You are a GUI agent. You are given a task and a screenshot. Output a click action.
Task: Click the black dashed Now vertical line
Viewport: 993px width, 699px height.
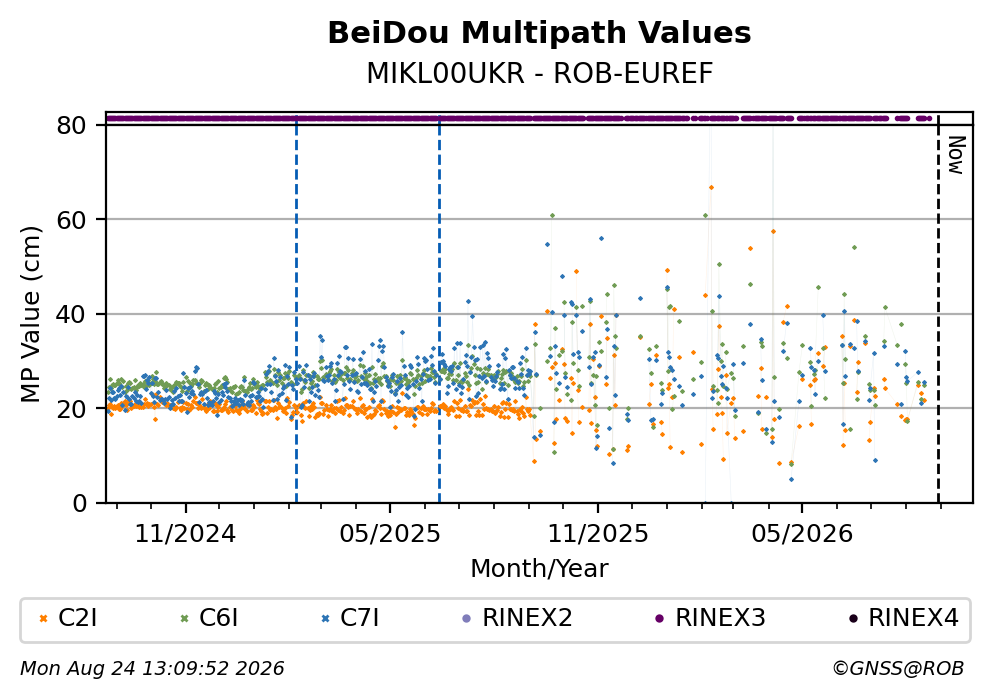coord(939,309)
